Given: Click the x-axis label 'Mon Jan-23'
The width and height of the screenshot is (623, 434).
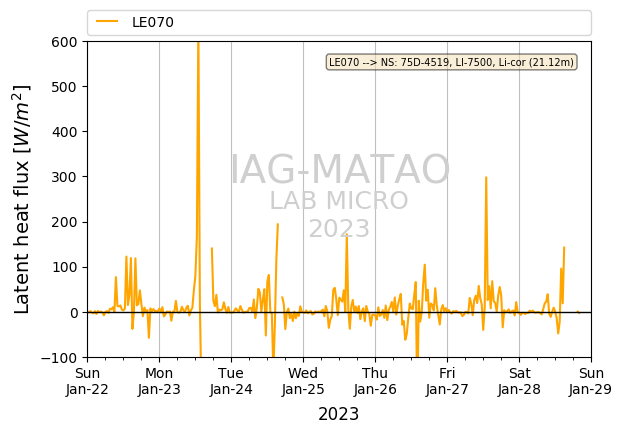Looking at the screenshot, I should (x=159, y=381).
